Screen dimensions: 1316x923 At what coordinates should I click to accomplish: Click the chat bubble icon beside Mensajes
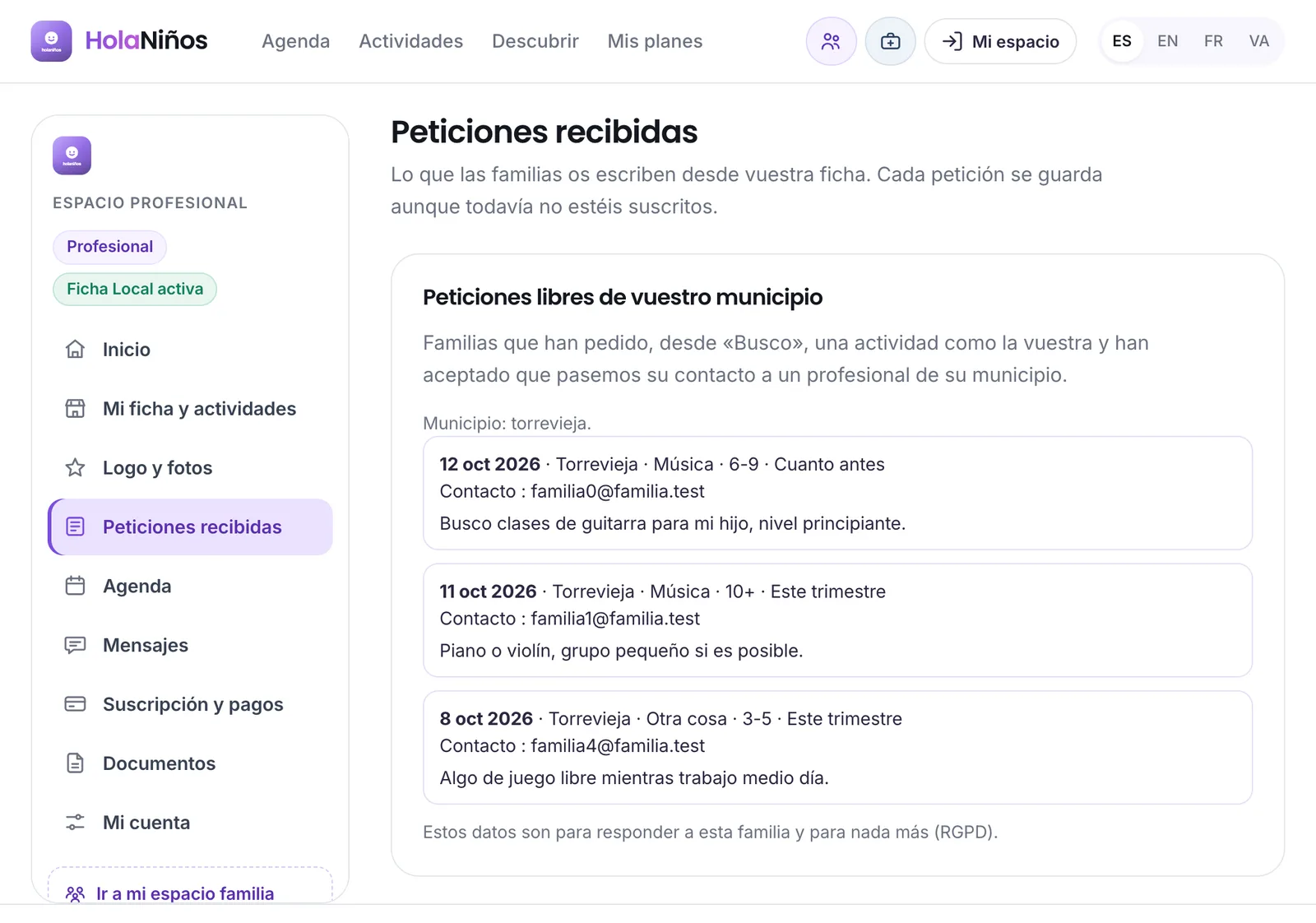[x=75, y=646]
